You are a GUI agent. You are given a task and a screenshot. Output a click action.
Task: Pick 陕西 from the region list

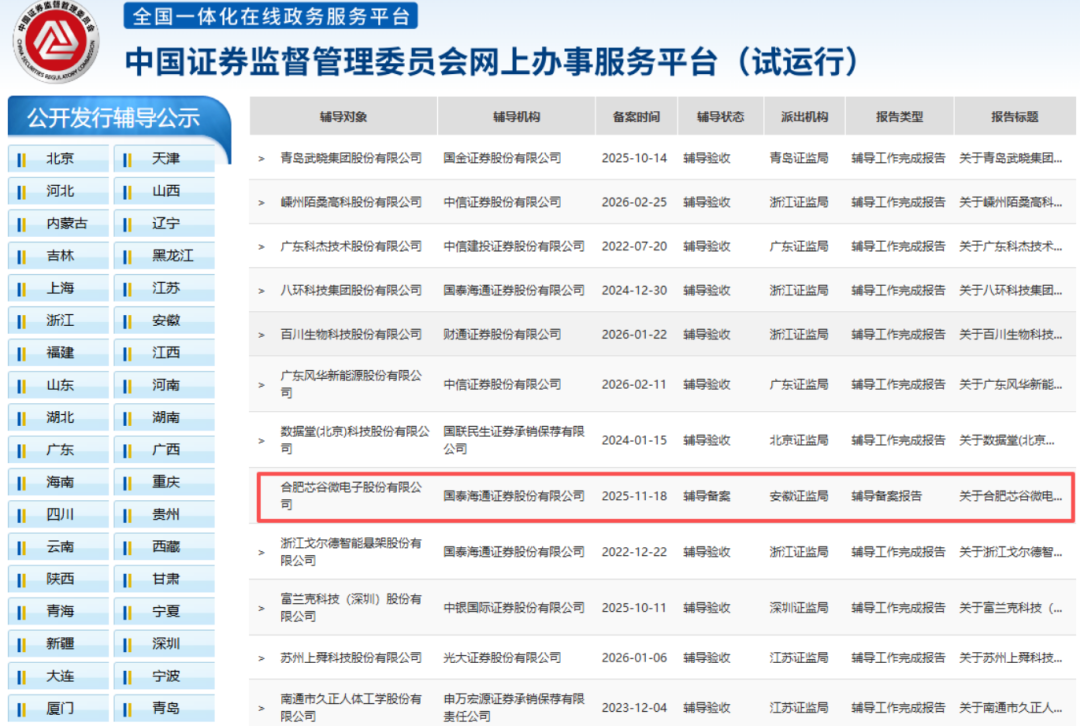(59, 579)
